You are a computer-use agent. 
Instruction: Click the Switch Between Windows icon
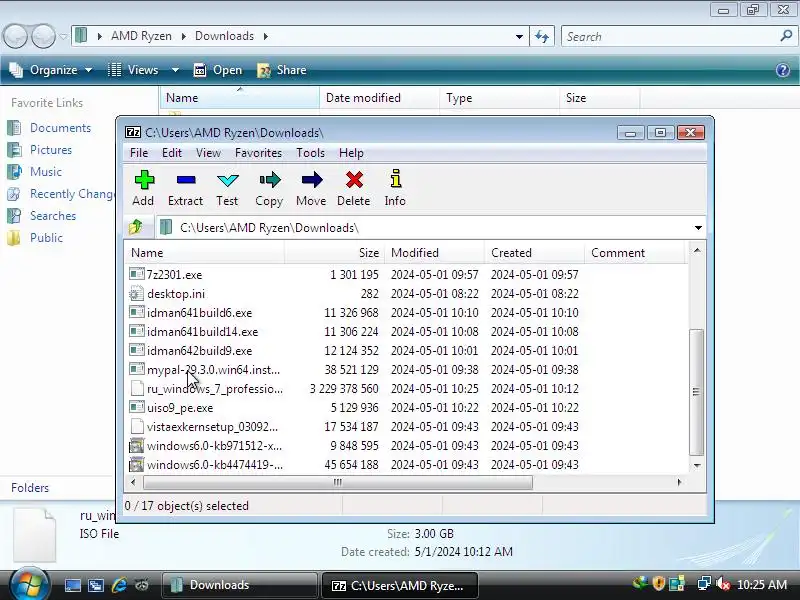pyautogui.click(x=96, y=585)
